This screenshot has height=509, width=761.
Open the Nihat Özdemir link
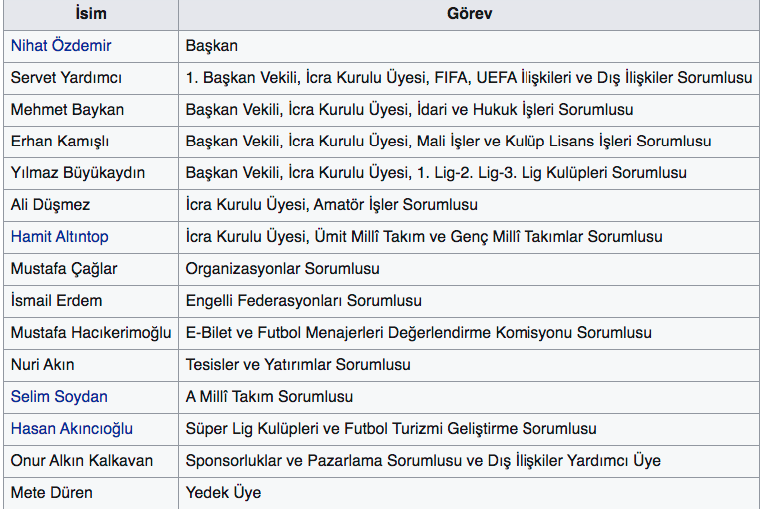[x=61, y=46]
